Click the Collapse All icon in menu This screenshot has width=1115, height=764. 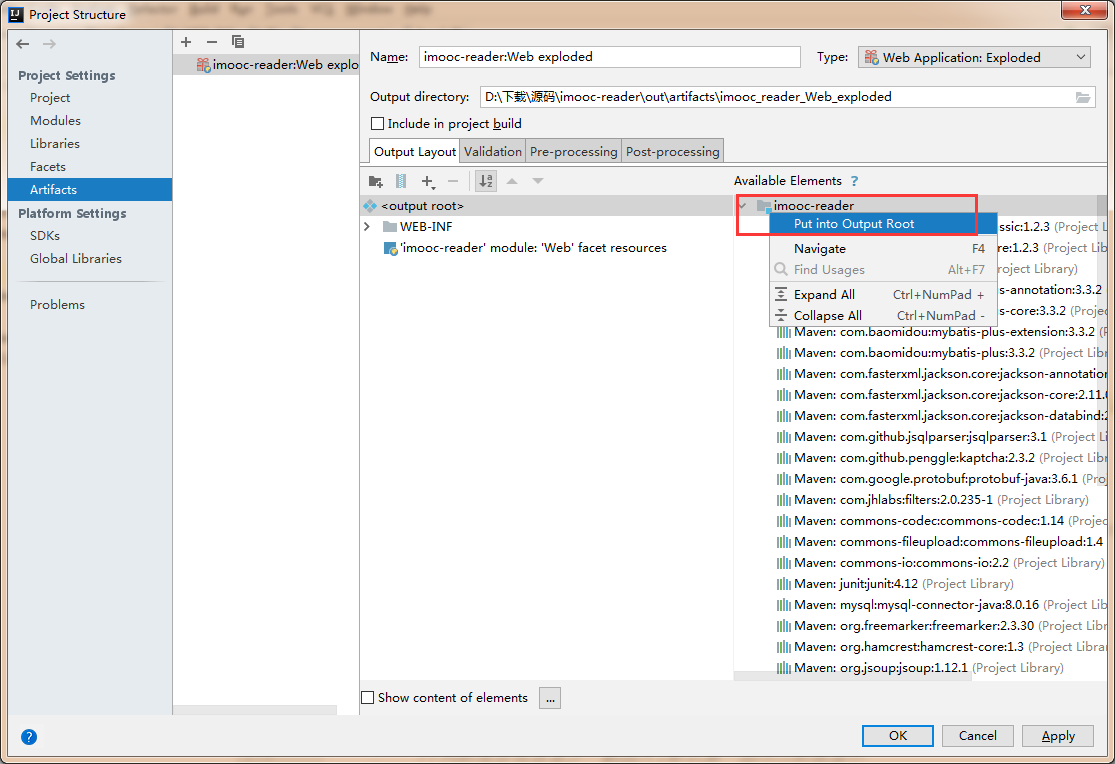[781, 315]
